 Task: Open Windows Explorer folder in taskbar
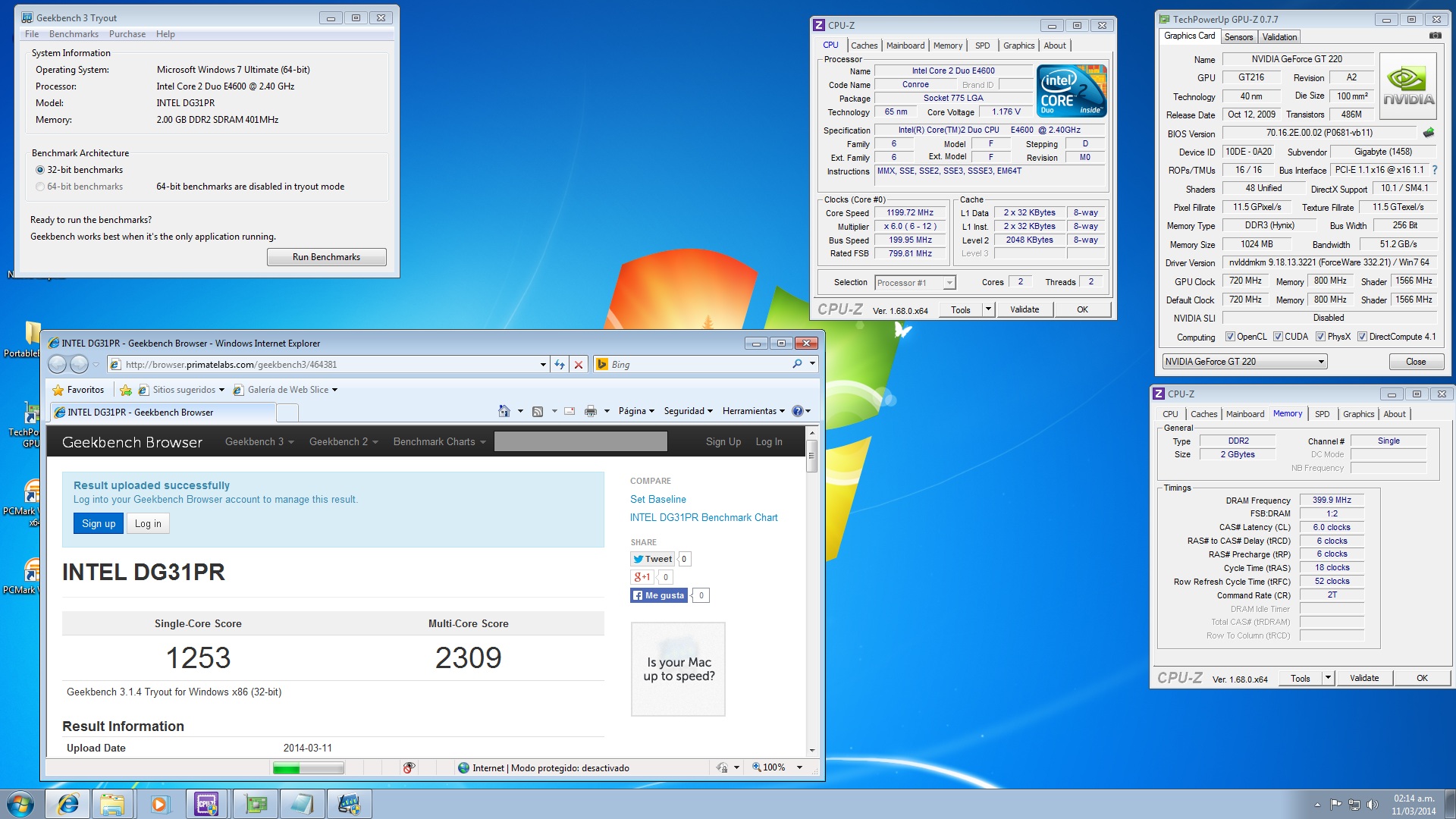click(112, 804)
